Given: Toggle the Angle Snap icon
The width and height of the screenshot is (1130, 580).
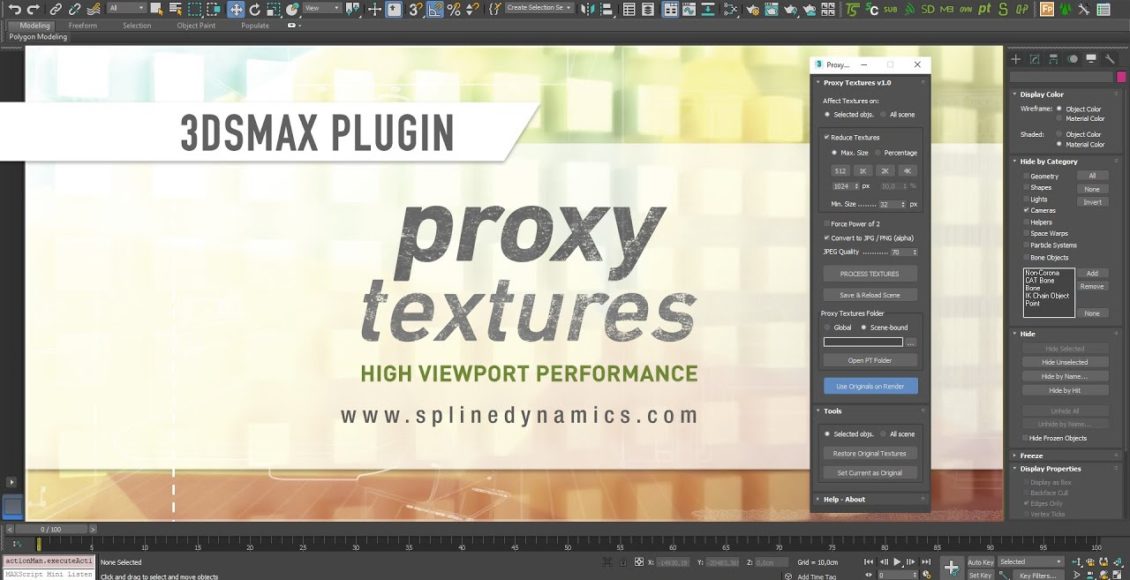Looking at the screenshot, I should point(436,9).
